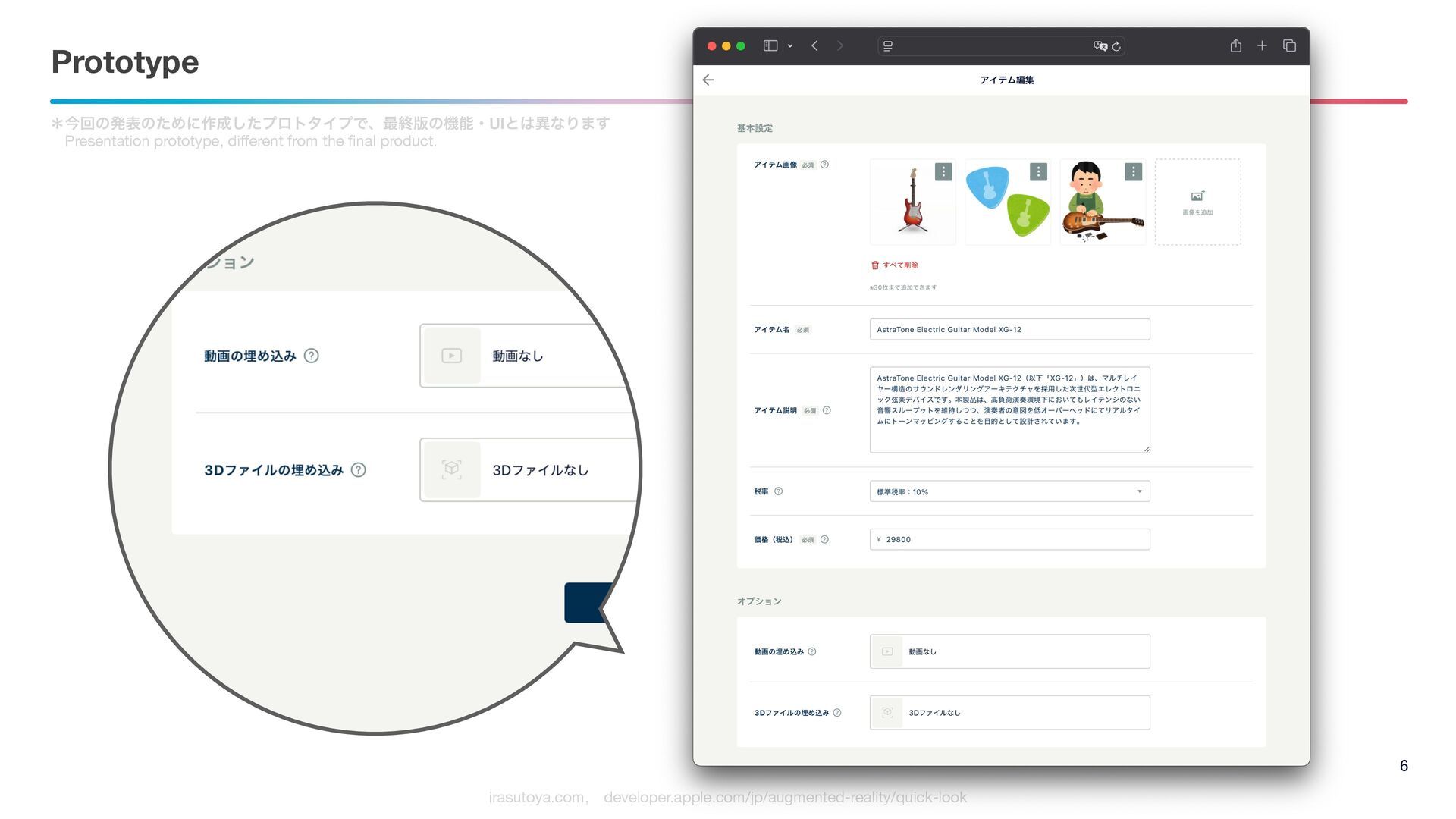Open options menu on guitar picks image
1456x819 pixels.
tap(1038, 172)
